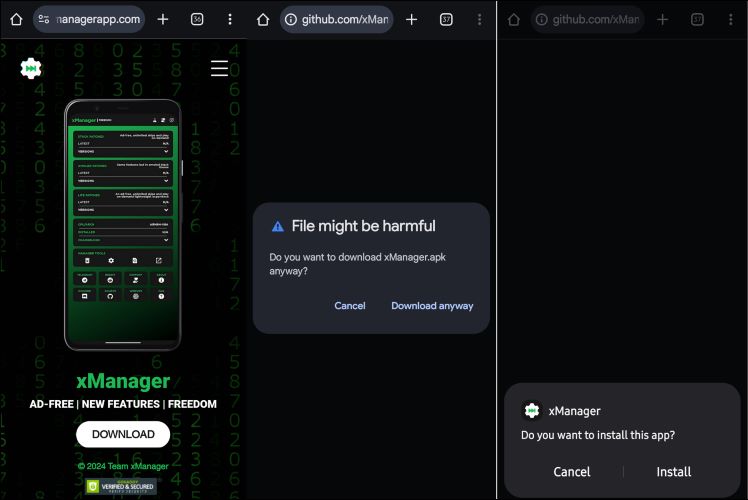Tap home icon in right browser panel
748x500 pixels.
514,20
